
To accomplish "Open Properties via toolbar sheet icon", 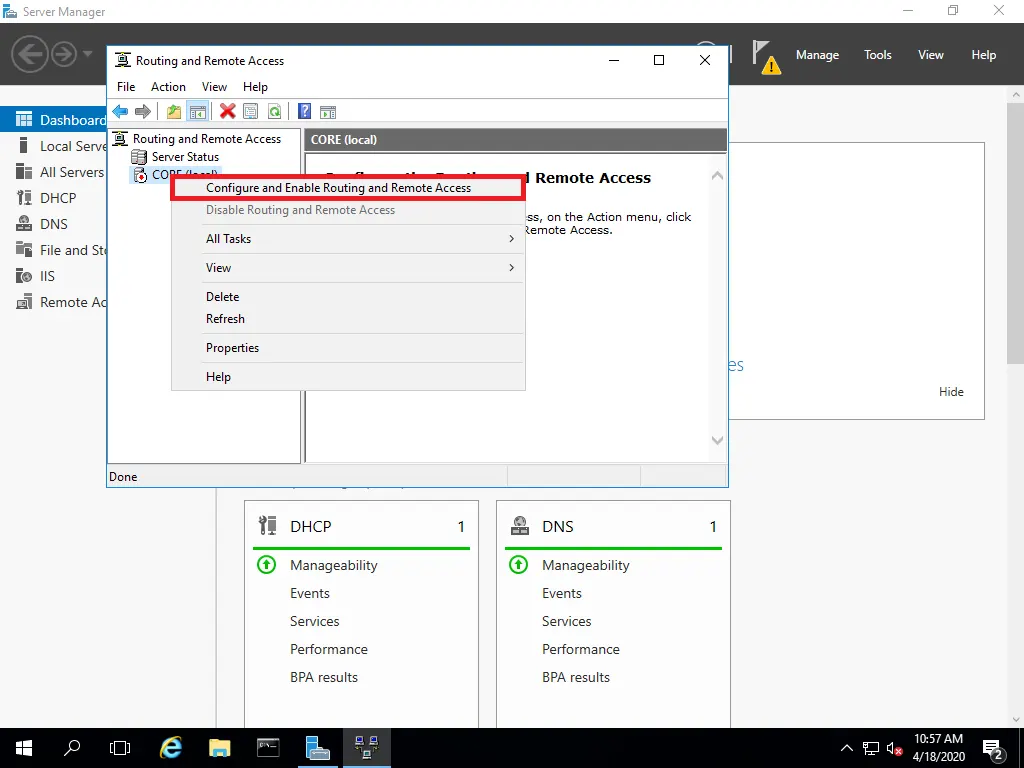I will (x=251, y=112).
